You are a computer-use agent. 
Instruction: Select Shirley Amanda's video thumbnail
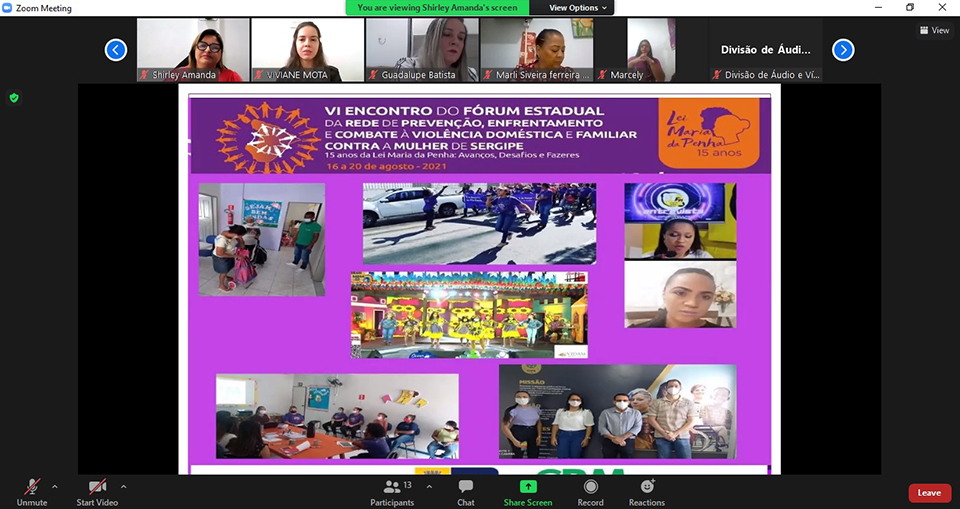click(x=193, y=50)
